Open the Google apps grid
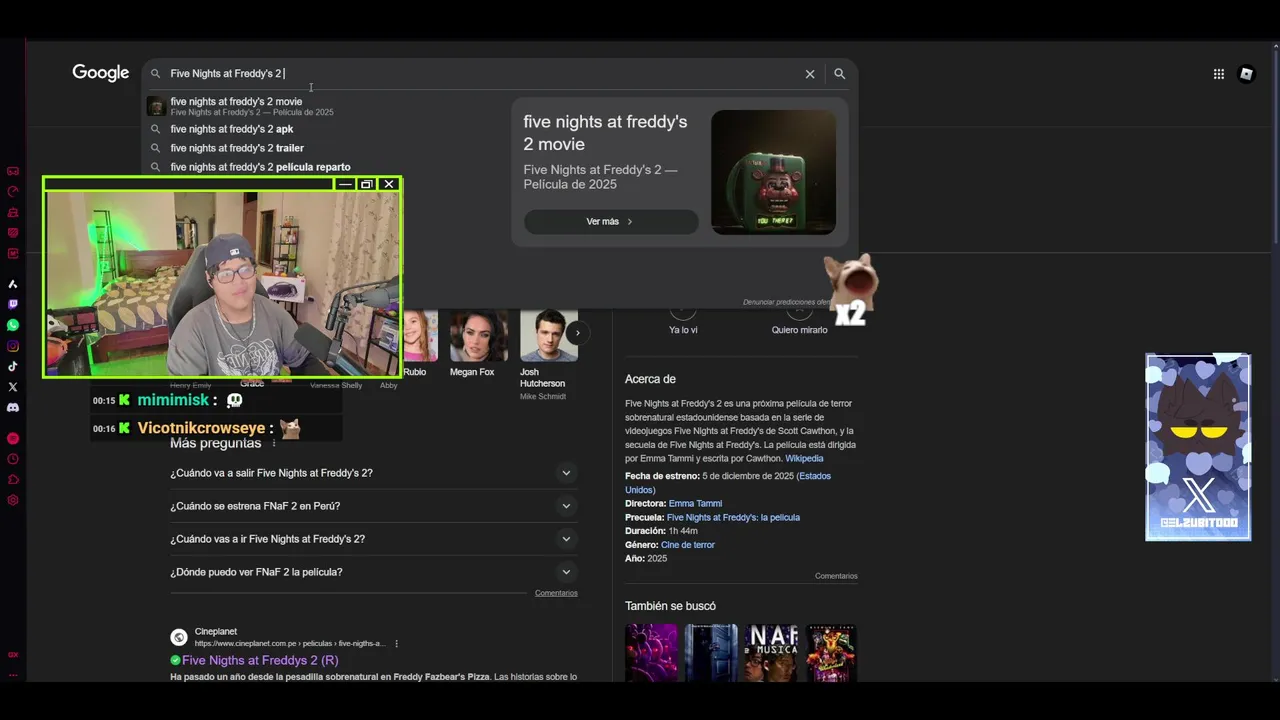Image resolution: width=1280 pixels, height=720 pixels. point(1218,74)
